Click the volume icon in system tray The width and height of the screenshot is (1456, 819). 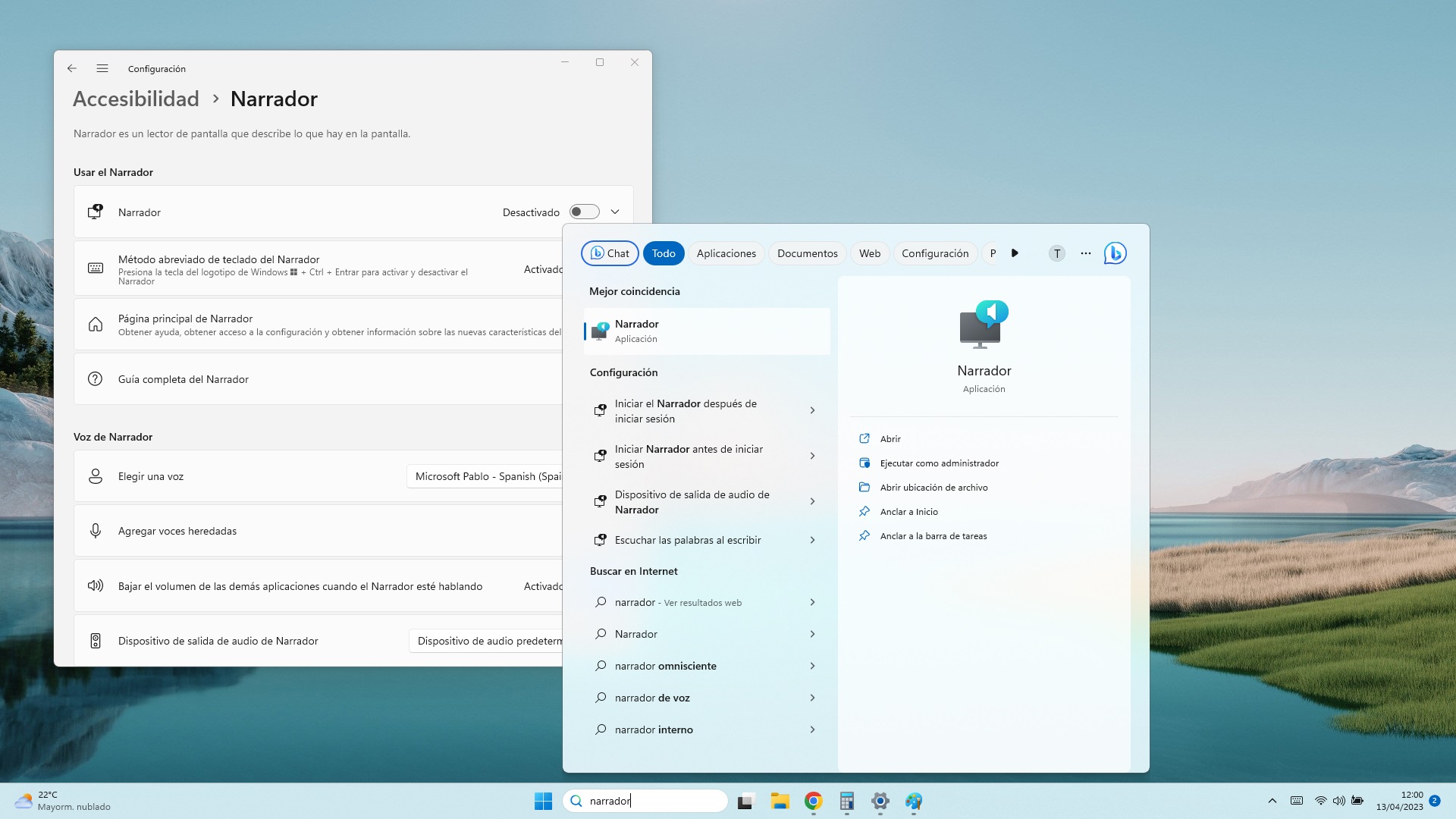[1339, 801]
